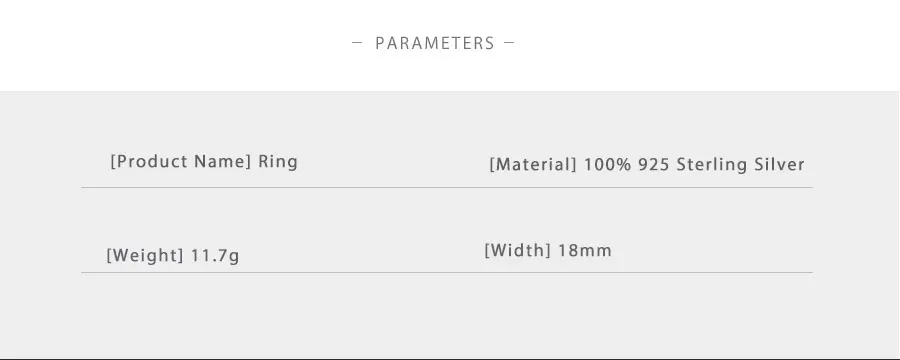Click the dash right of PARAMETERS

point(509,42)
